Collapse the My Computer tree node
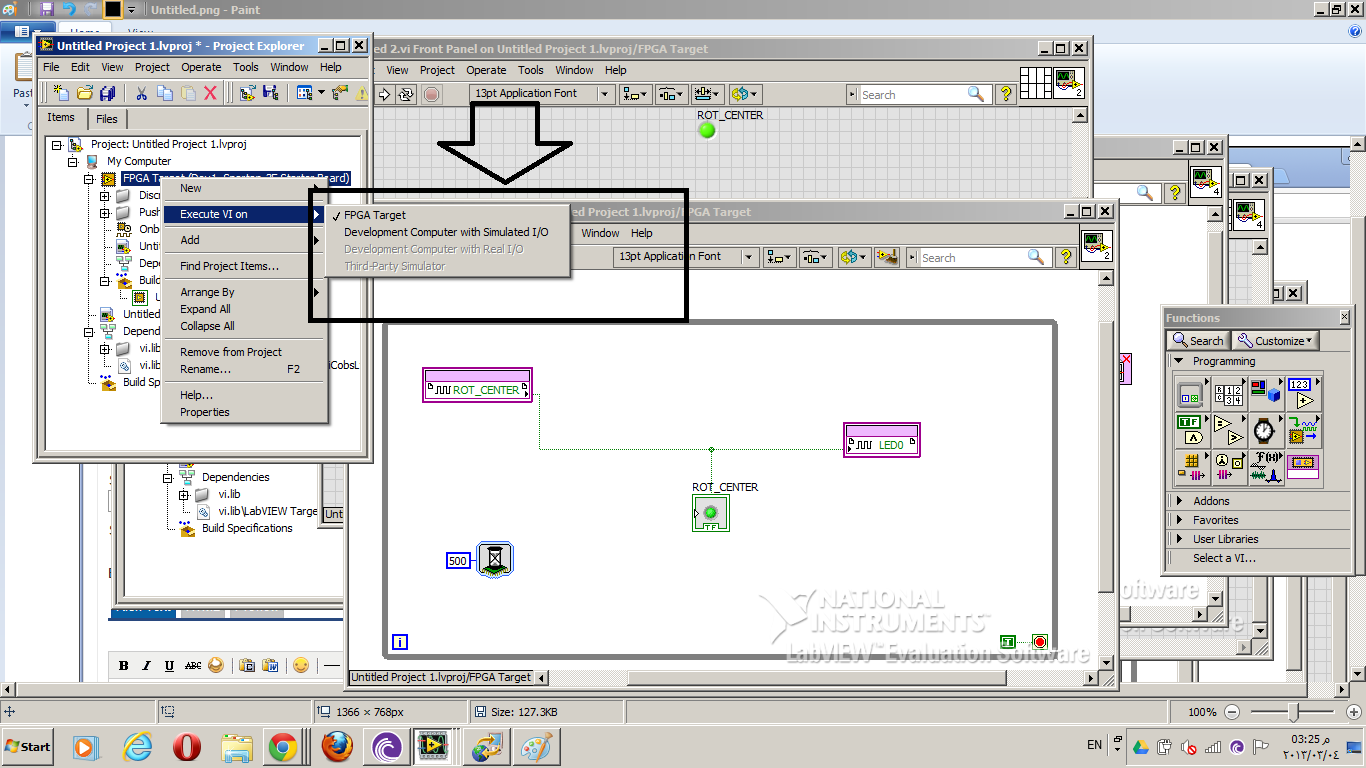Image resolution: width=1366 pixels, height=768 pixels. tap(73, 161)
